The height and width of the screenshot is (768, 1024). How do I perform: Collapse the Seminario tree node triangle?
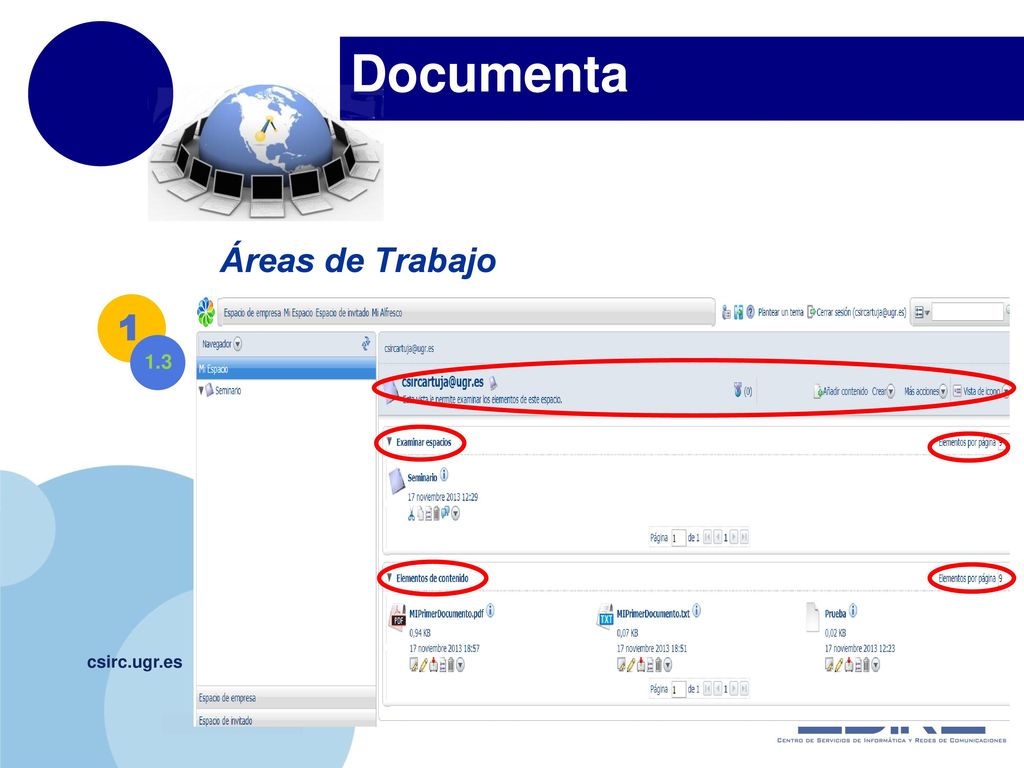pyautogui.click(x=200, y=391)
